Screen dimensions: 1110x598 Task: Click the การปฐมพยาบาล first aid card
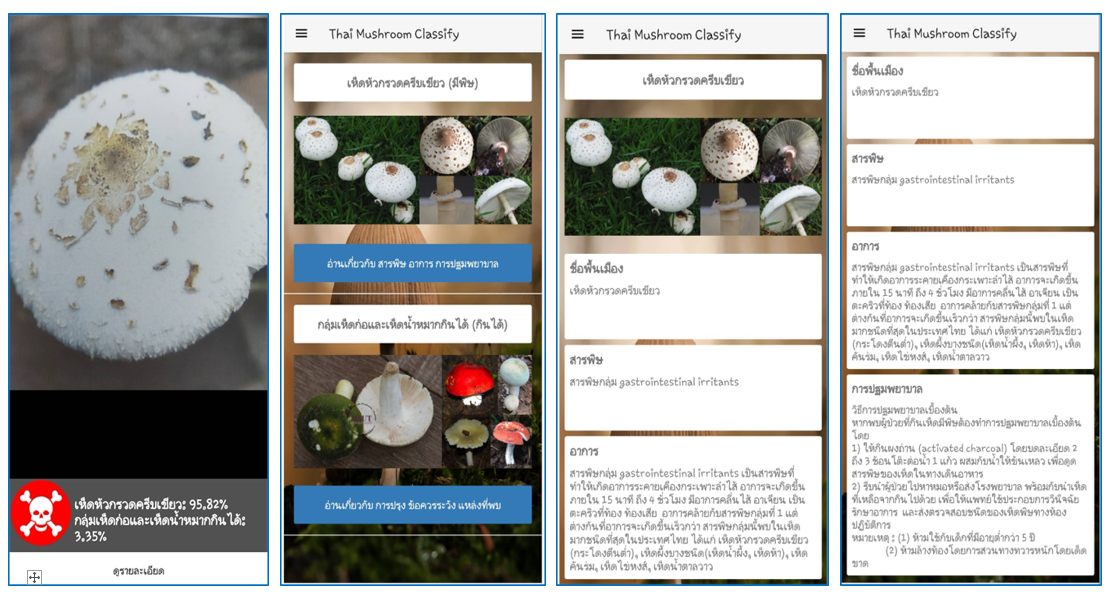click(970, 470)
